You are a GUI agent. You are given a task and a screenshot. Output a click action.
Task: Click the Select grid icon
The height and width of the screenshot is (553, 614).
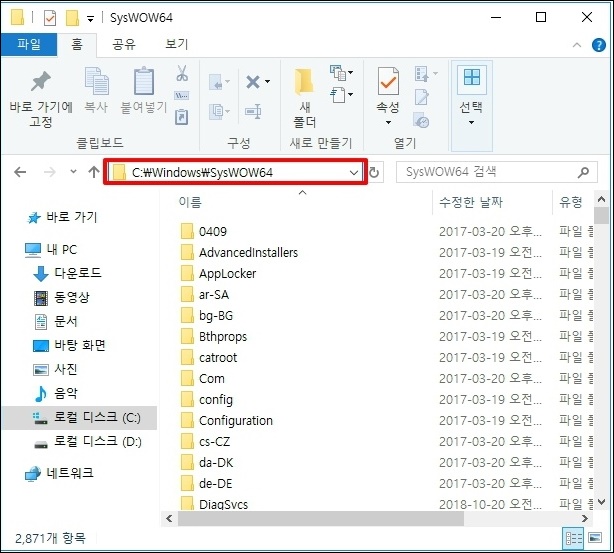pos(471,77)
